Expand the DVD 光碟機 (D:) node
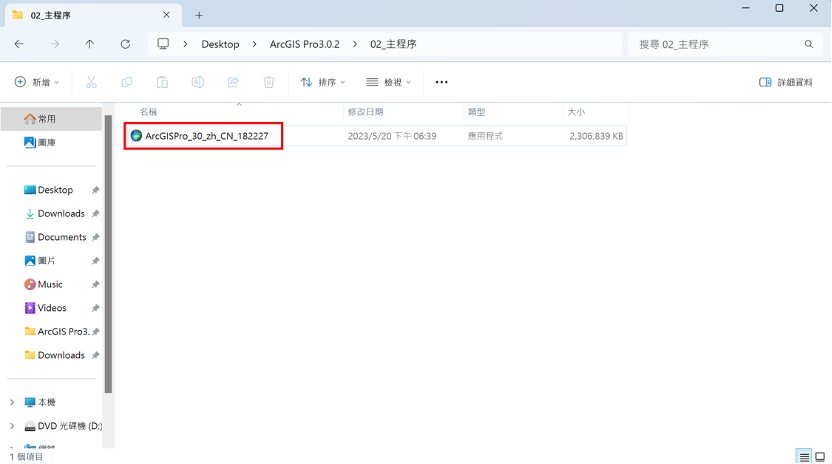832x464 pixels. click(12, 426)
